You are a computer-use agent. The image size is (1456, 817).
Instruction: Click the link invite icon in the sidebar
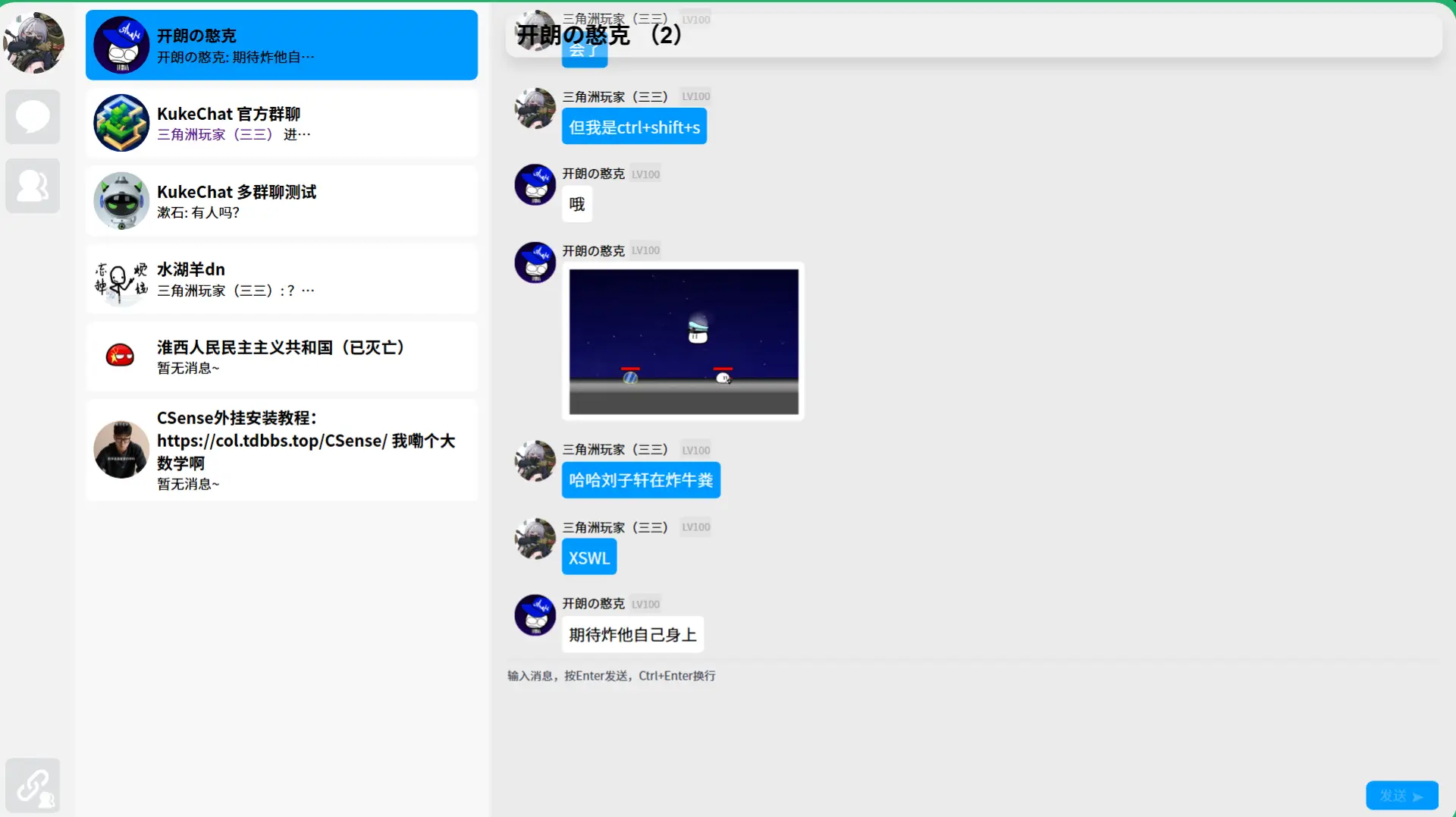coord(33,786)
